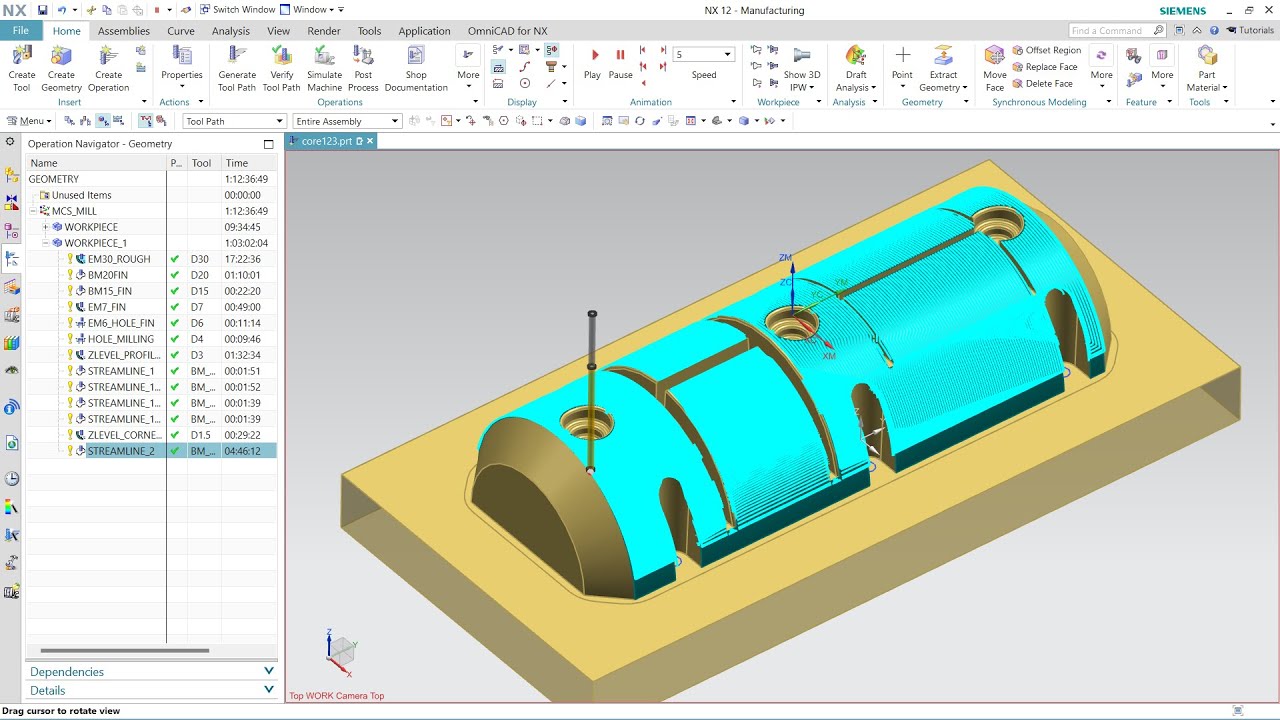The width and height of the screenshot is (1280, 720).
Task: Expand the Properties dropdown
Action: [x=182, y=86]
